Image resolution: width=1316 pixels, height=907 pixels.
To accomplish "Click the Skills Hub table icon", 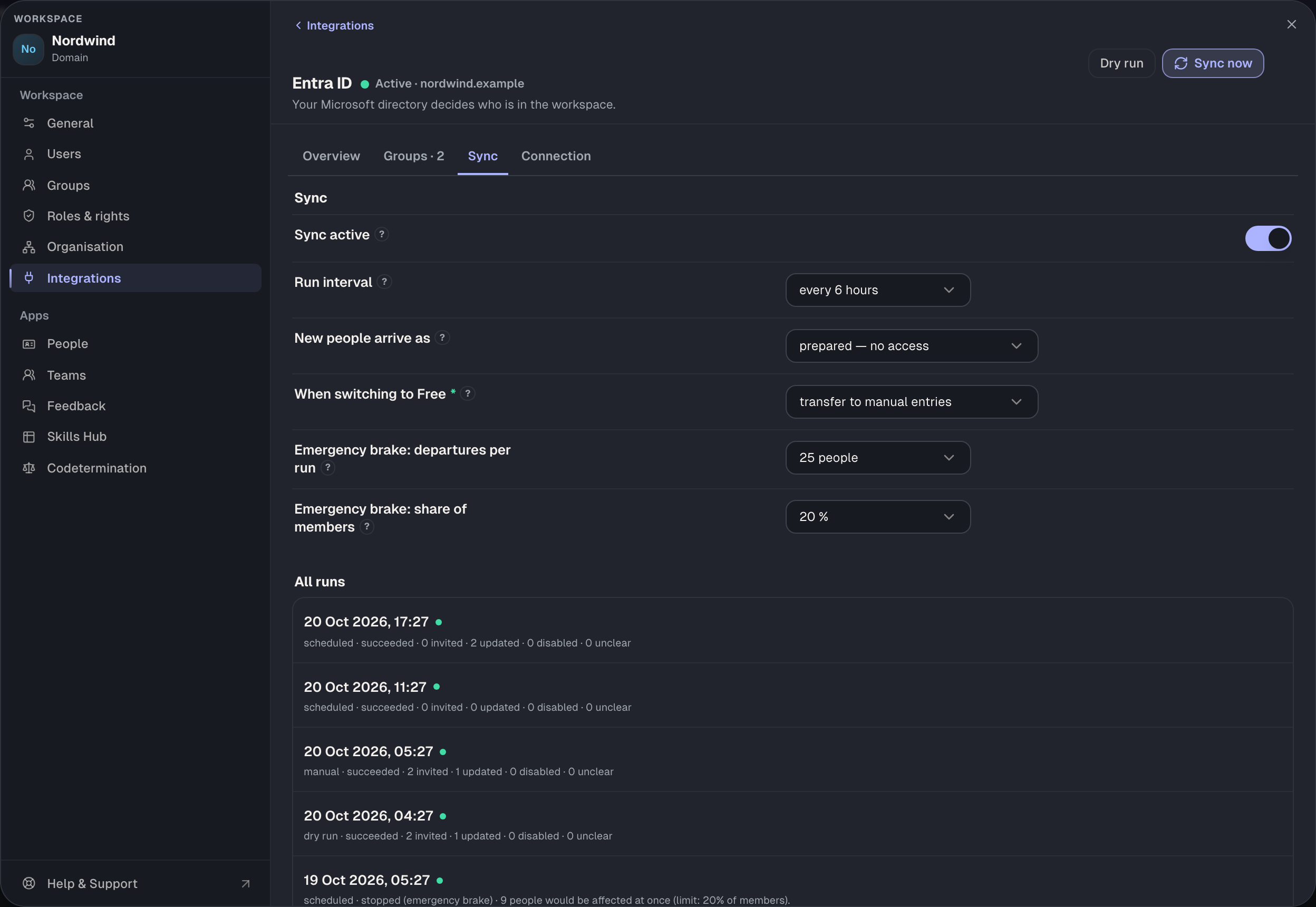I will click(x=29, y=437).
